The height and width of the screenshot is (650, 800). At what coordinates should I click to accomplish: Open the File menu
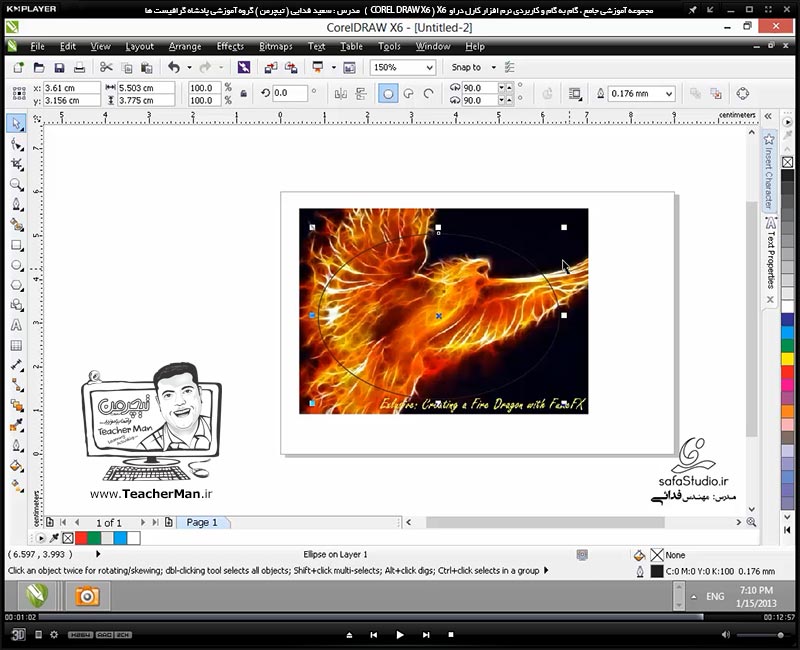coord(37,46)
